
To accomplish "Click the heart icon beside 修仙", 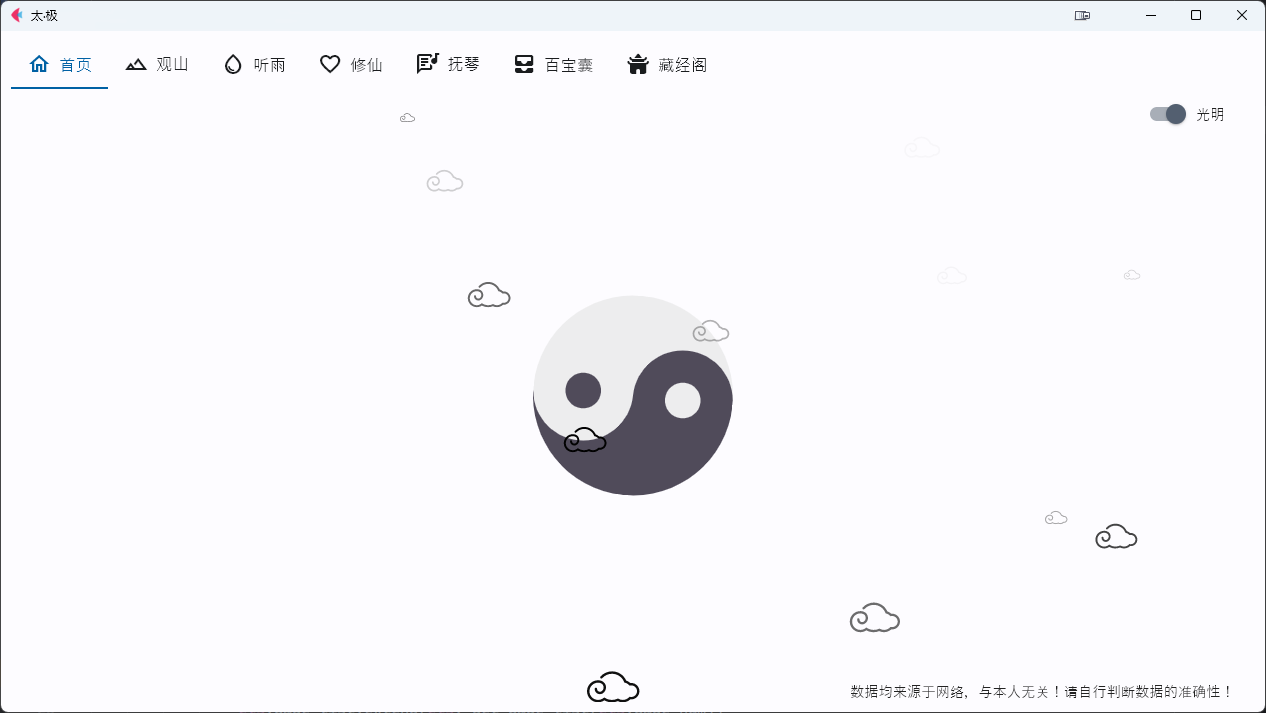I will click(330, 63).
